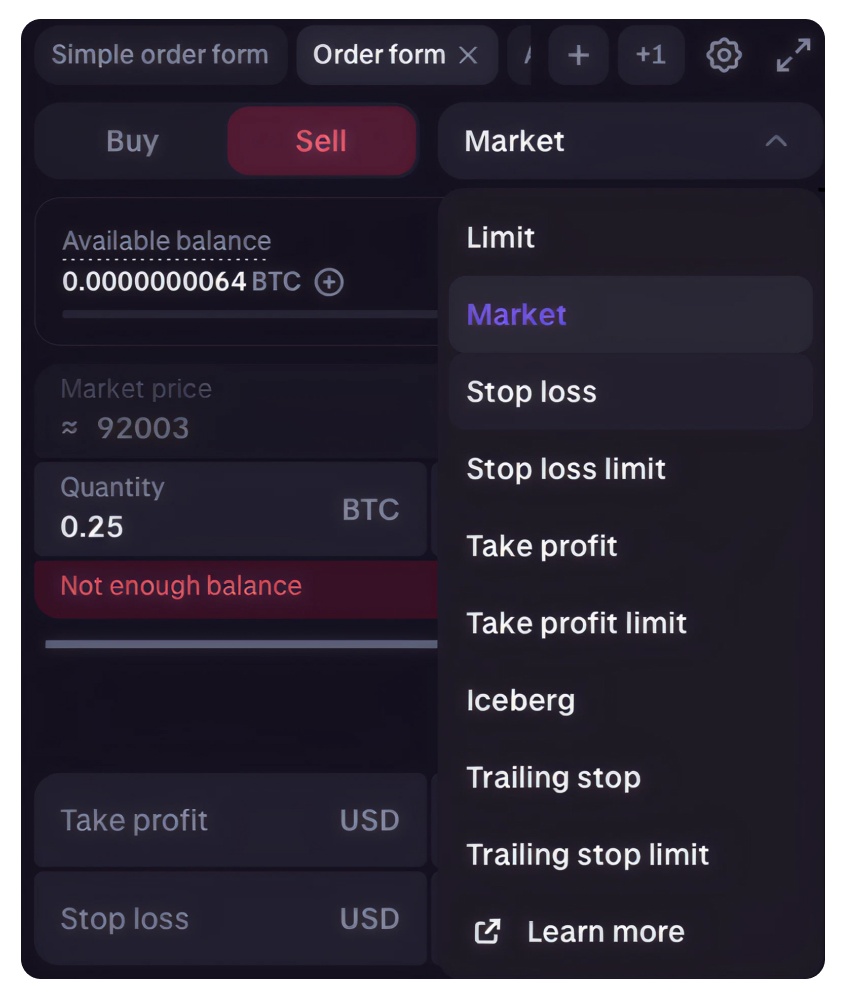Click the Take profit USD field
Viewport: 841px width, 995px height.
(230, 821)
